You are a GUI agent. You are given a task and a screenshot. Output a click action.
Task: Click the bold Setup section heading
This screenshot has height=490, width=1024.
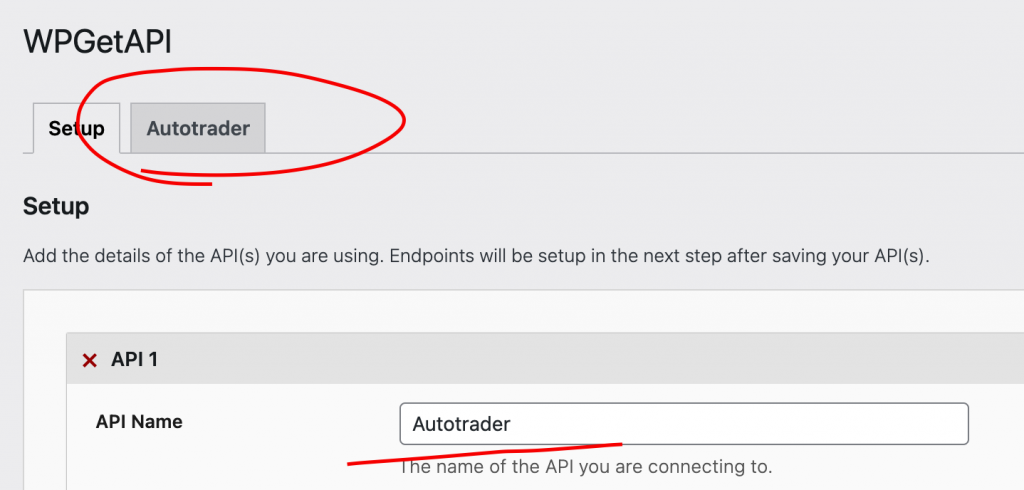point(56,206)
